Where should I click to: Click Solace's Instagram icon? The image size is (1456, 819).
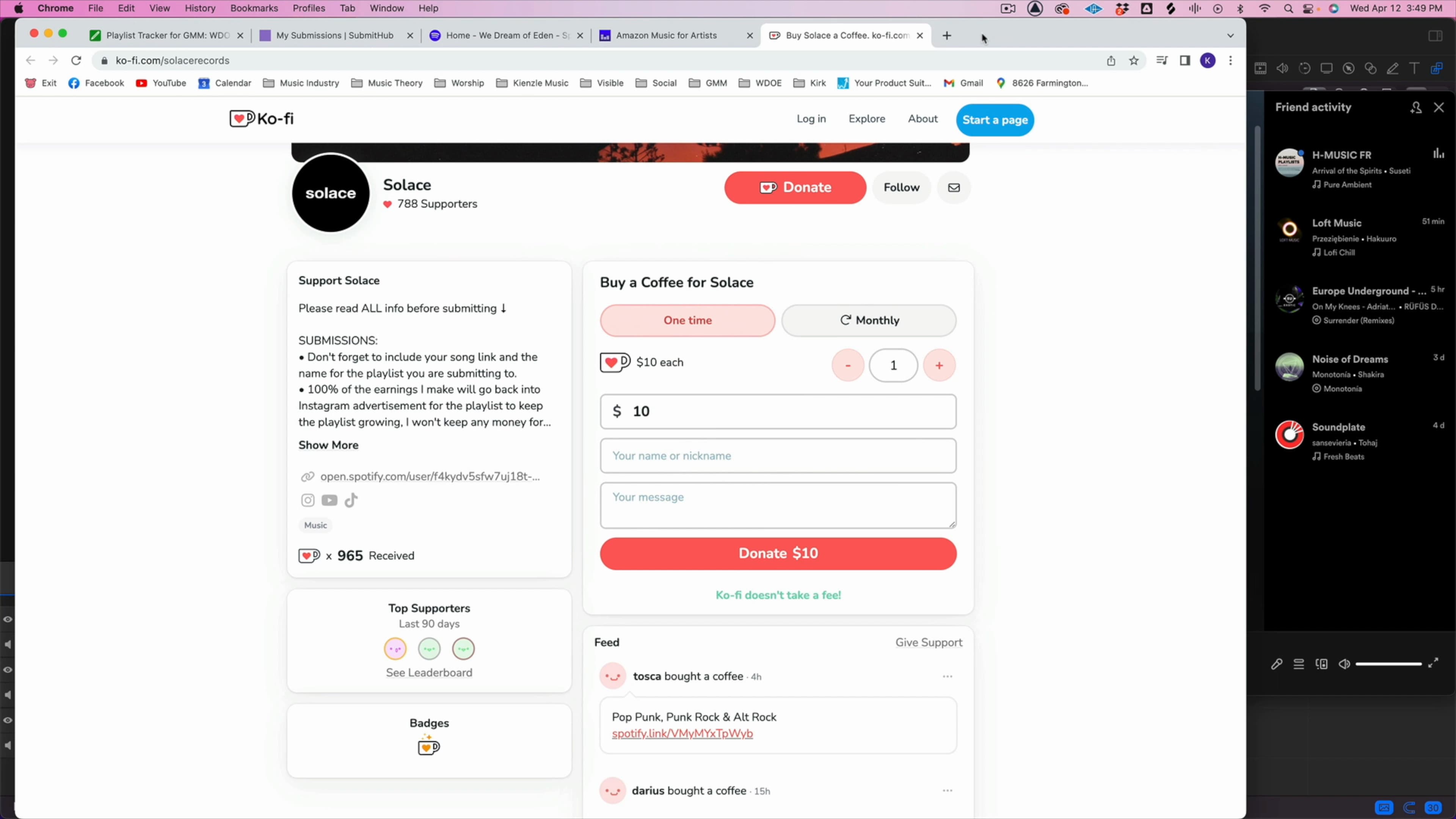[x=308, y=500]
